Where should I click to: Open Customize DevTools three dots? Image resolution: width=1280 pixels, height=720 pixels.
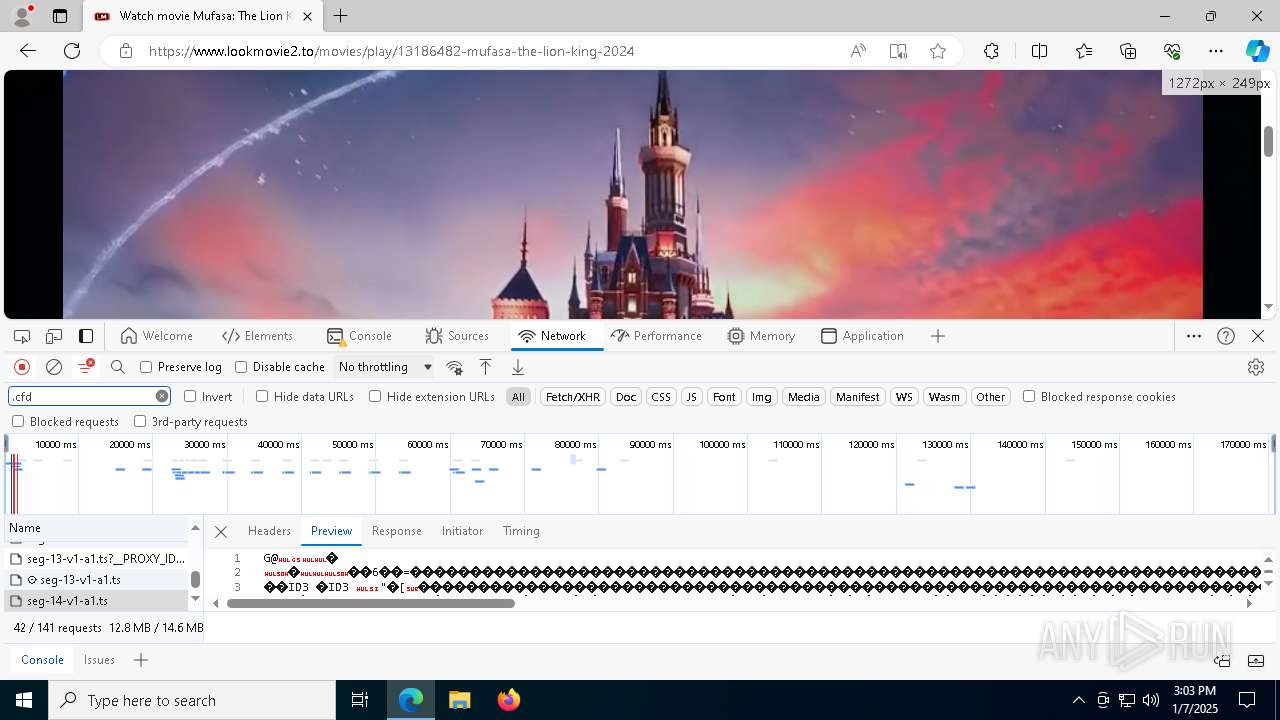tap(1194, 336)
